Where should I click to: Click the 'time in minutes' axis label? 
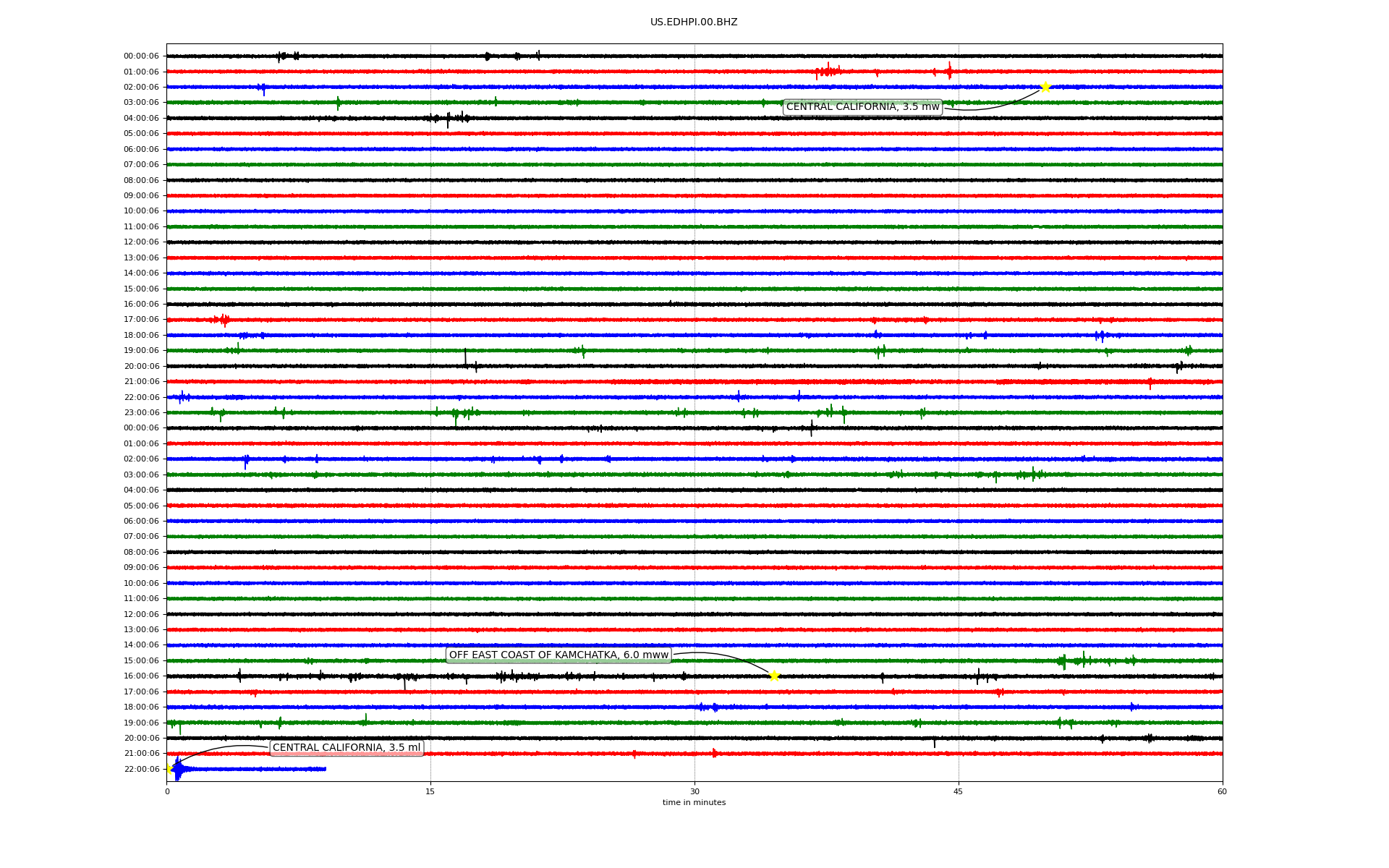point(694,802)
